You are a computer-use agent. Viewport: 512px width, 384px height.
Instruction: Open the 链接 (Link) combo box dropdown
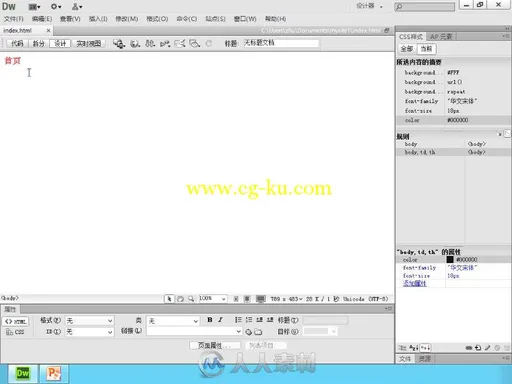point(239,331)
